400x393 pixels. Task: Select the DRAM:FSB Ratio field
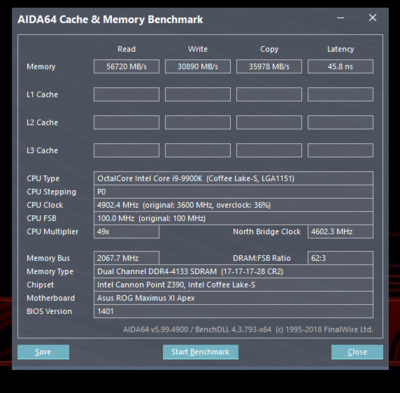point(340,258)
